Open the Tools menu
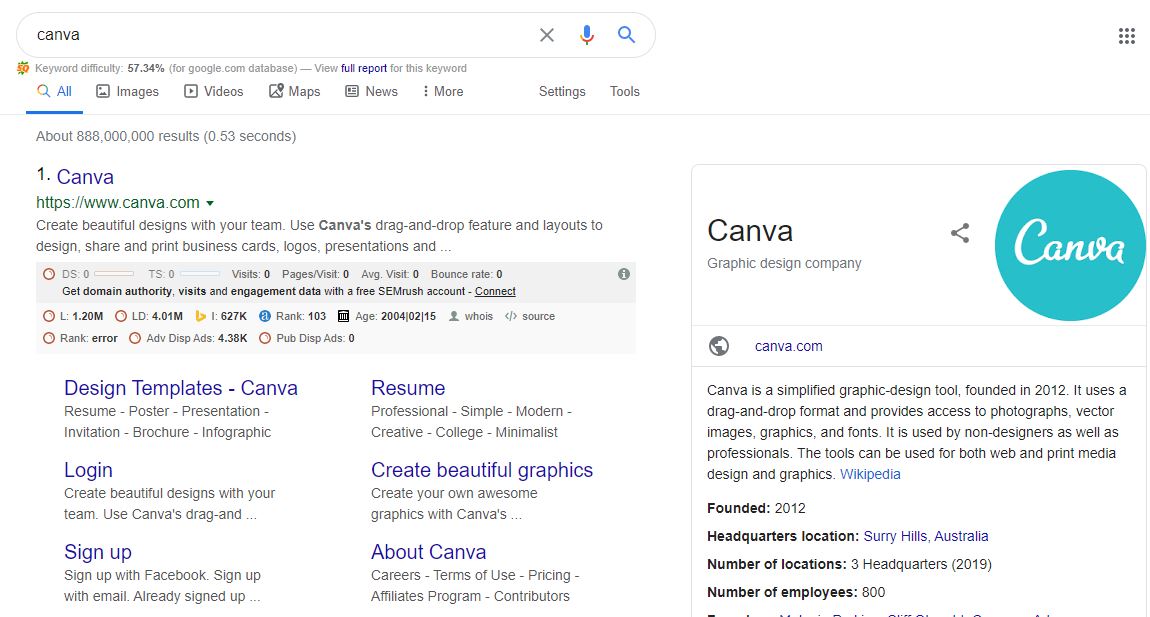The width and height of the screenshot is (1150, 617). click(624, 91)
